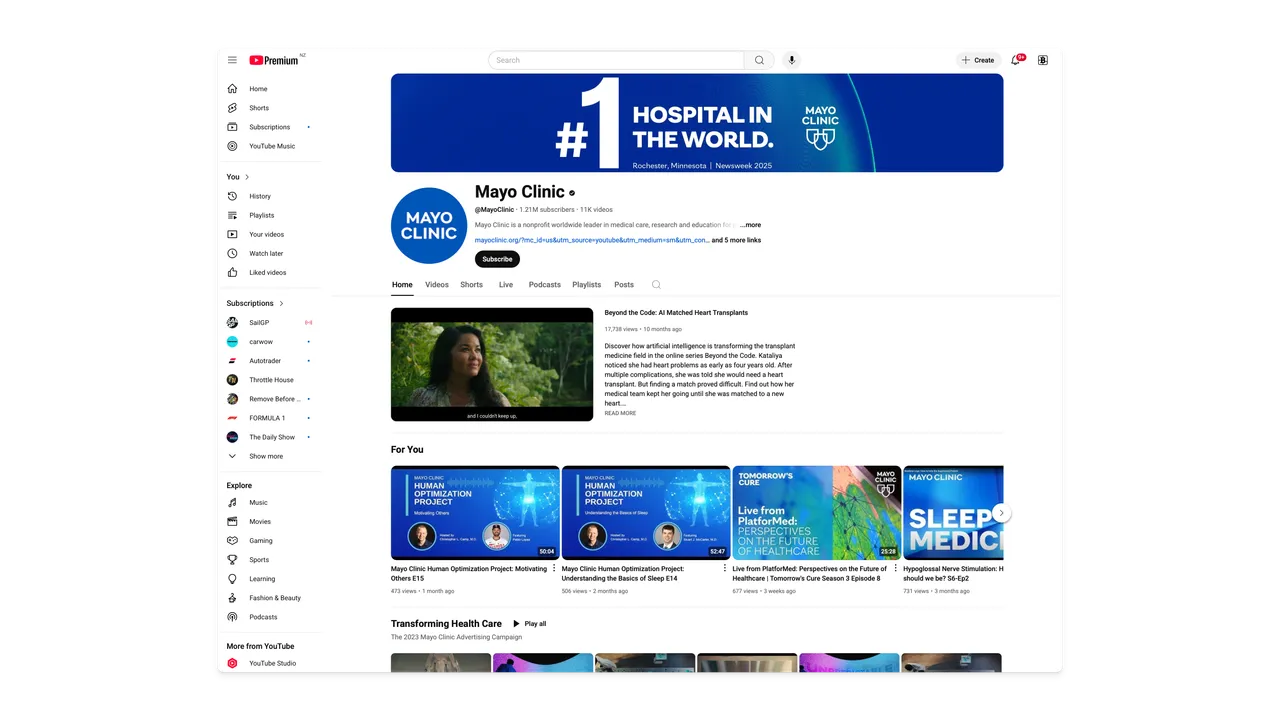Subscribe to Mayo Clinic channel
The height and width of the screenshot is (720, 1280).
497,259
